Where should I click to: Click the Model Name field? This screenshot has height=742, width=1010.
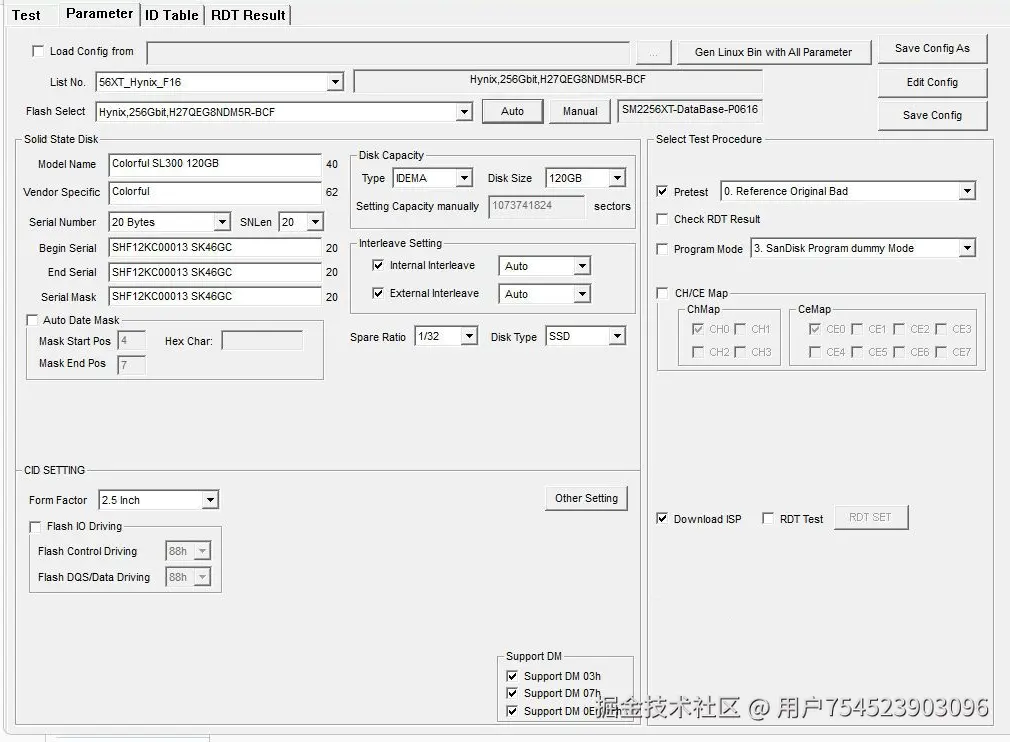[x=215, y=164]
